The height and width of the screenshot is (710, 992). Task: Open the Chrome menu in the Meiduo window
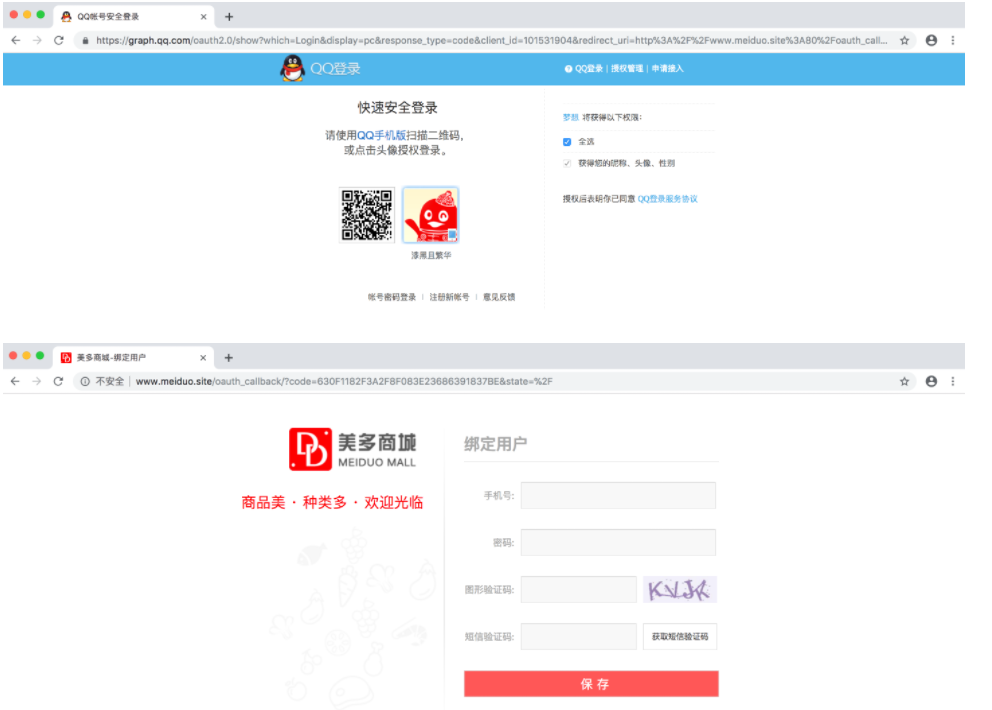coord(953,382)
